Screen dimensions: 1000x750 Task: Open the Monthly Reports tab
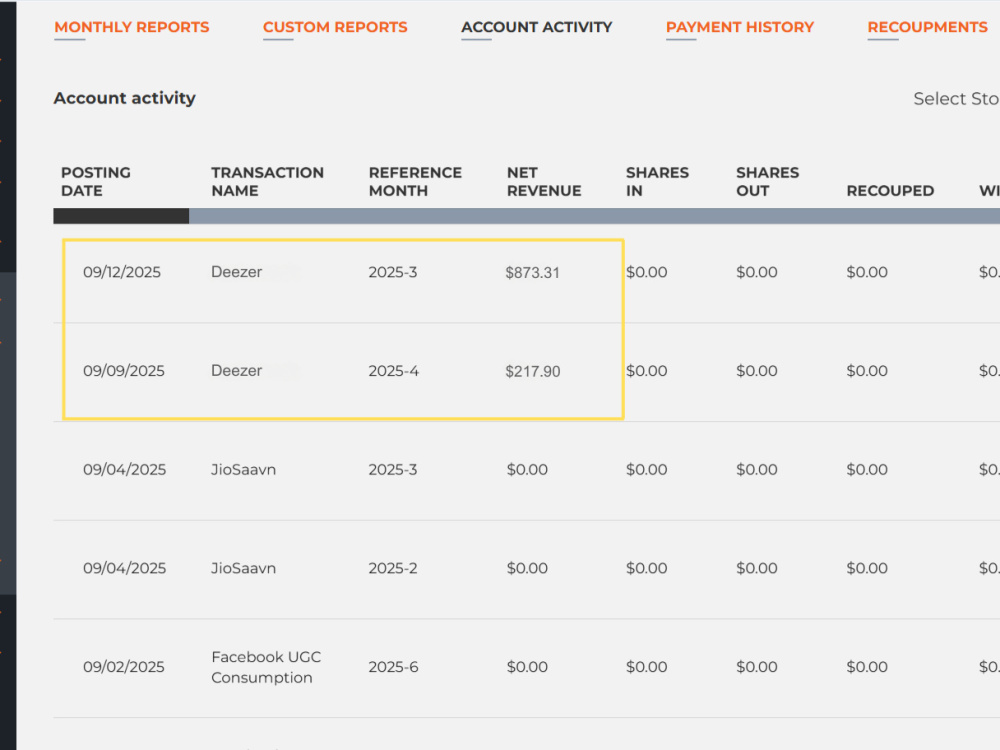[x=131, y=27]
